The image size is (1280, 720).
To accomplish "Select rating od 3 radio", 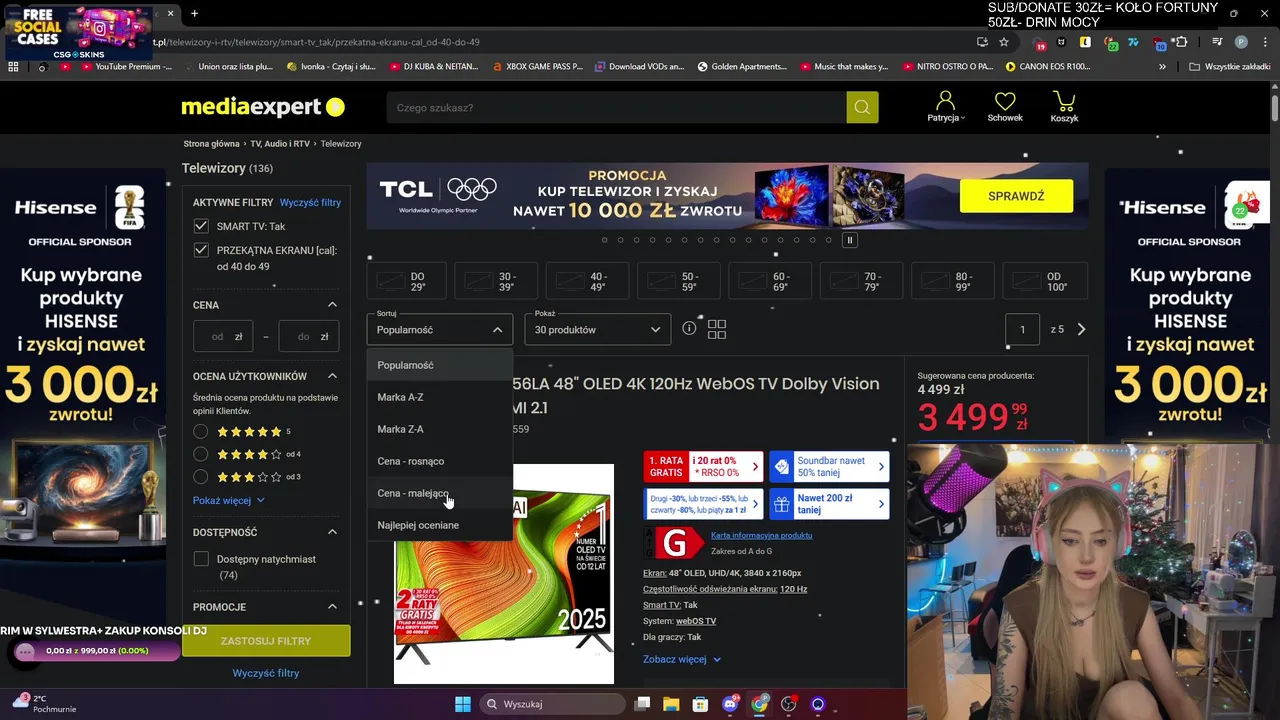I will coord(201,477).
